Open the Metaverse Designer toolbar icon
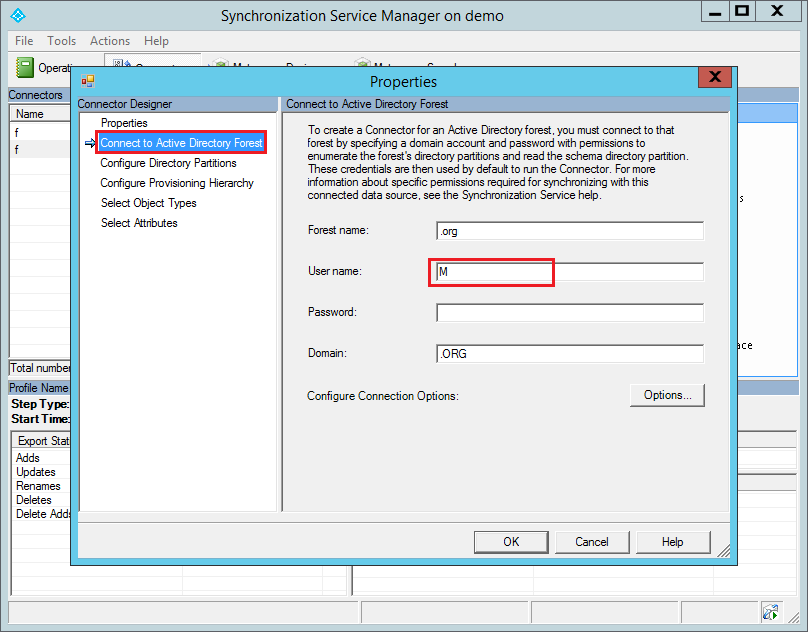 [220, 63]
